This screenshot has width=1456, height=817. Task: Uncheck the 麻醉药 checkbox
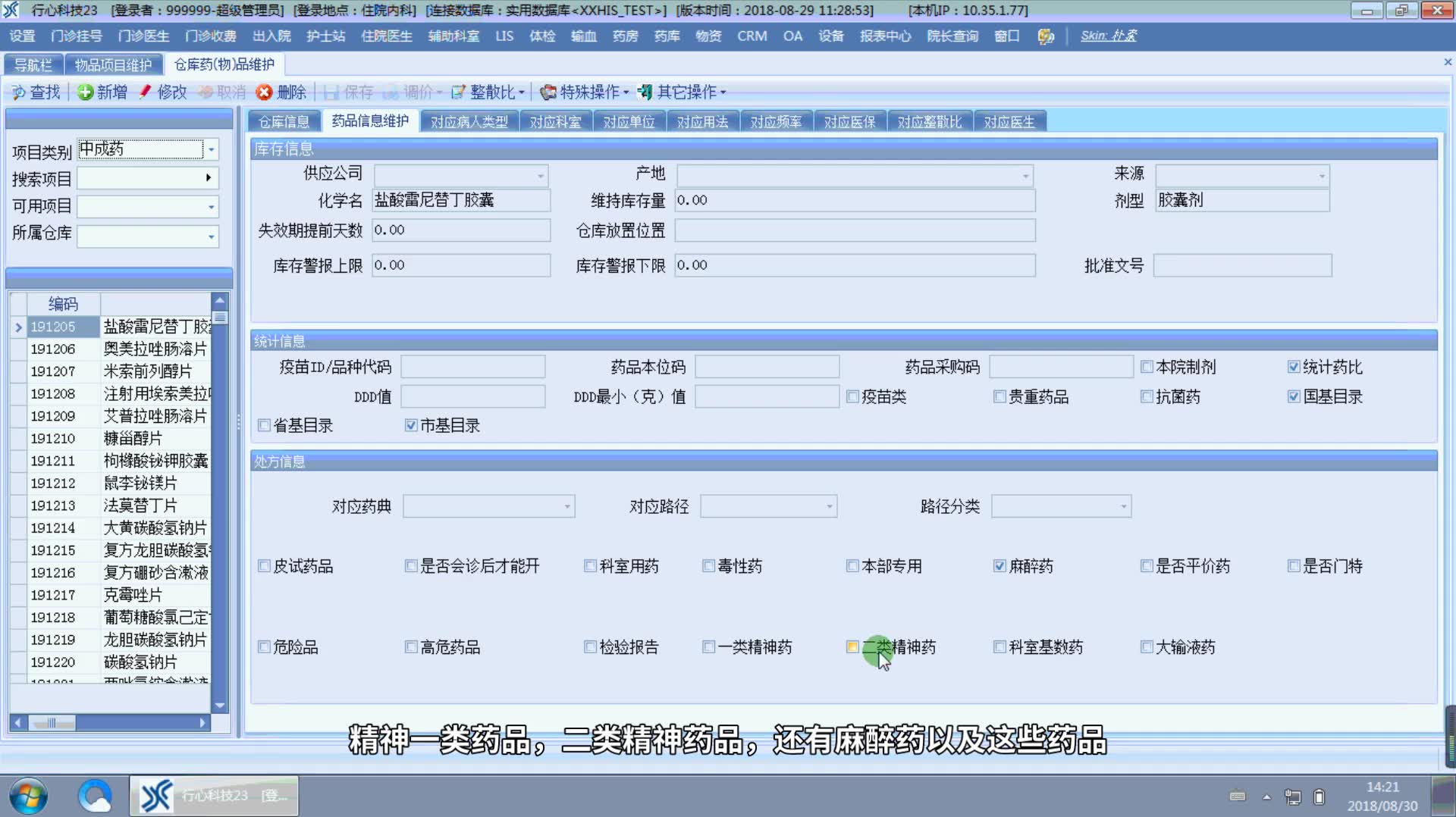tap(999, 566)
